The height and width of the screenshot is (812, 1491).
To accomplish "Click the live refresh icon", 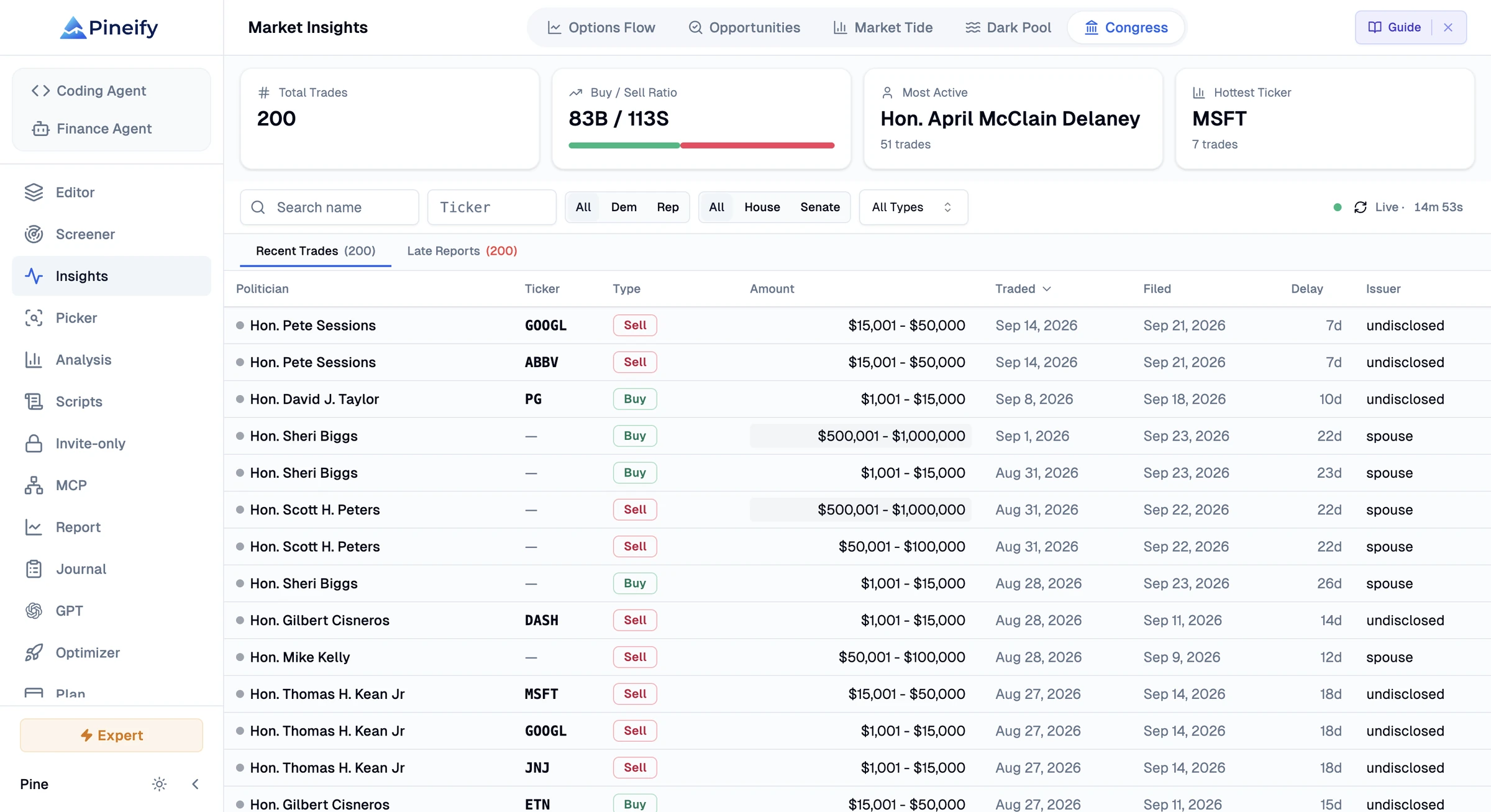I will pyautogui.click(x=1361, y=208).
